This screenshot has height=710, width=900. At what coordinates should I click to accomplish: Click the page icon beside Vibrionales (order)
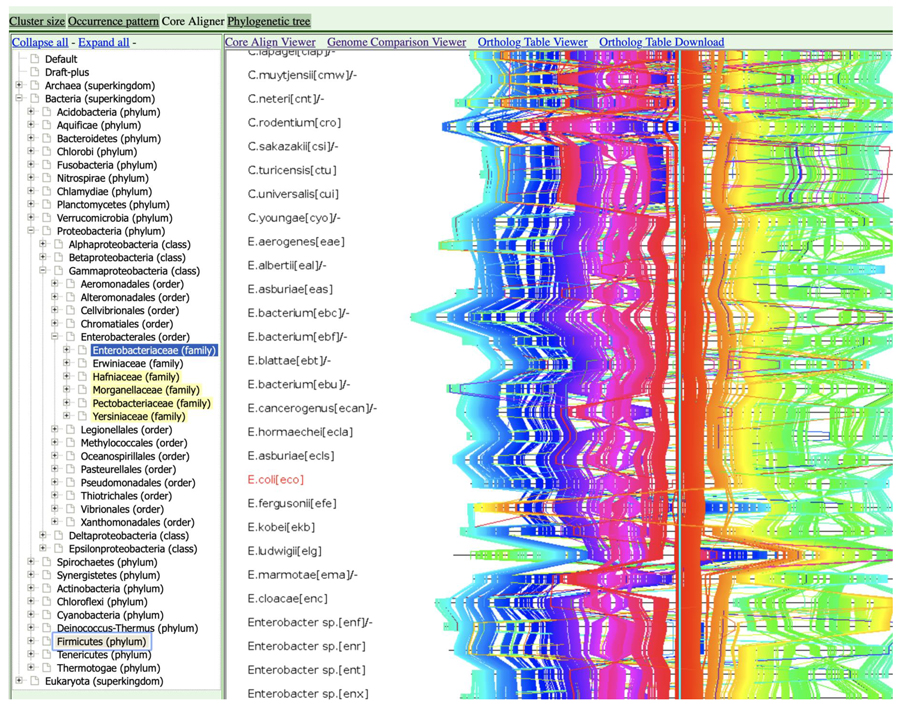click(x=70, y=509)
